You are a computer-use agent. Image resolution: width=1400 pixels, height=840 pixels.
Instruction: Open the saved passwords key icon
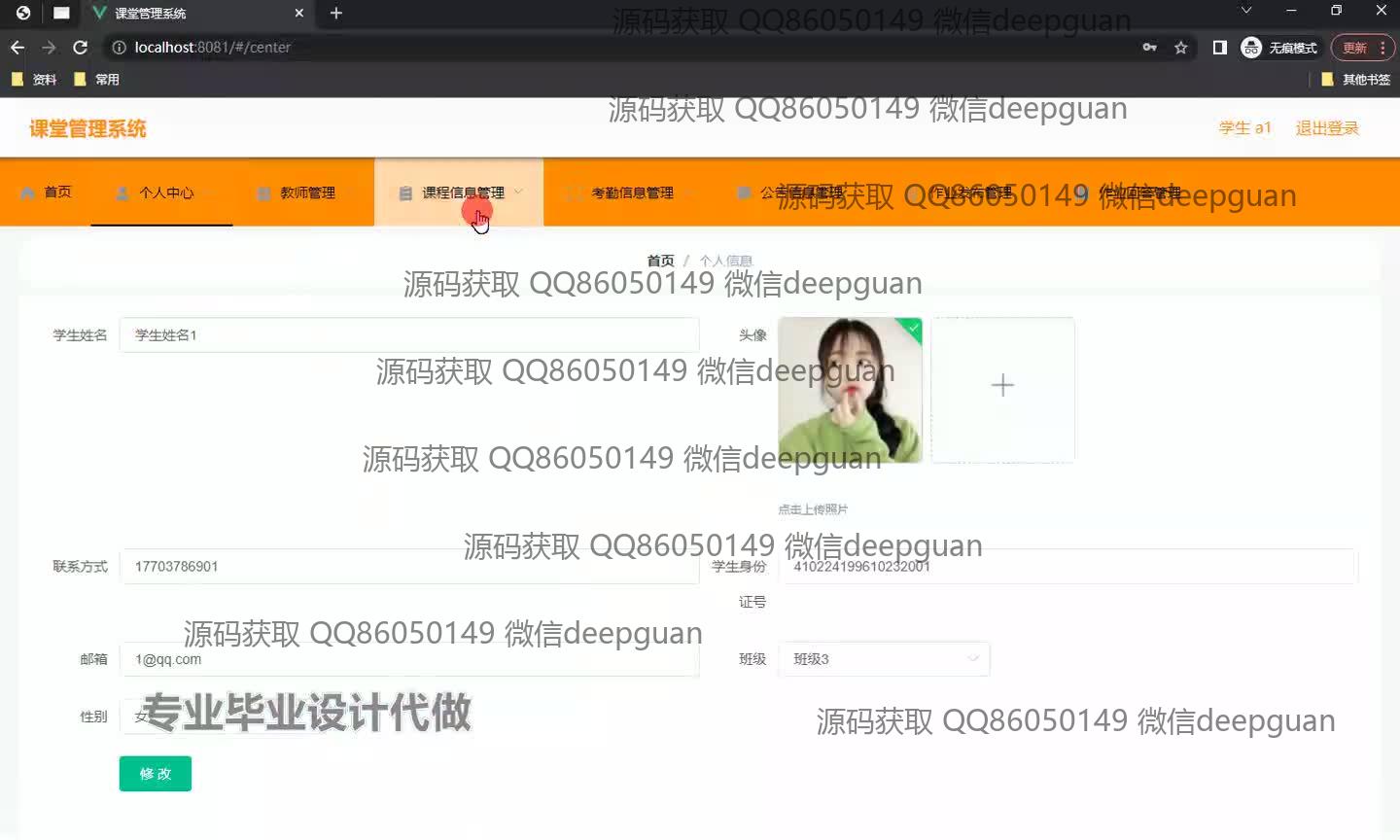point(1150,48)
